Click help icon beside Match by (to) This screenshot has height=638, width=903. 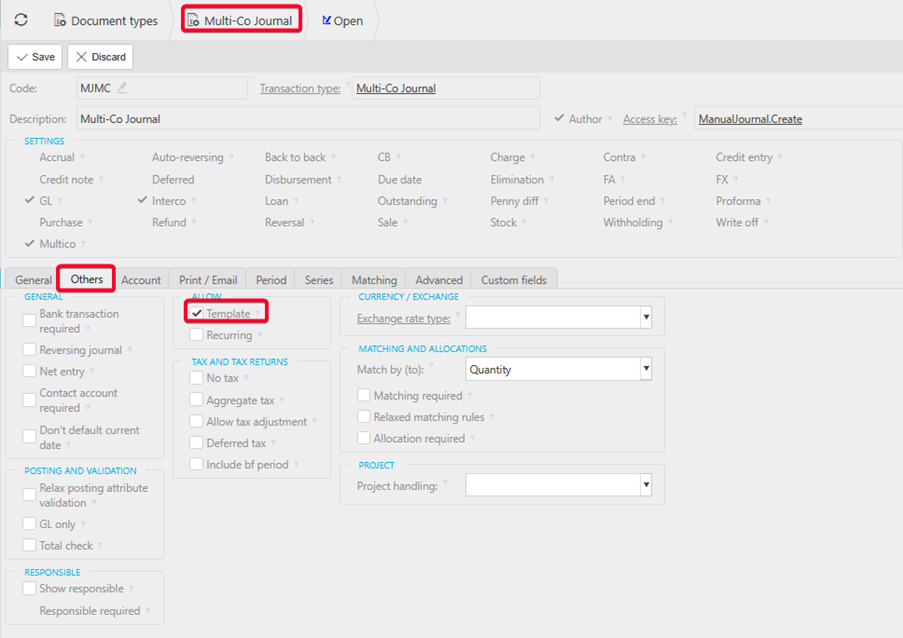pos(431,366)
